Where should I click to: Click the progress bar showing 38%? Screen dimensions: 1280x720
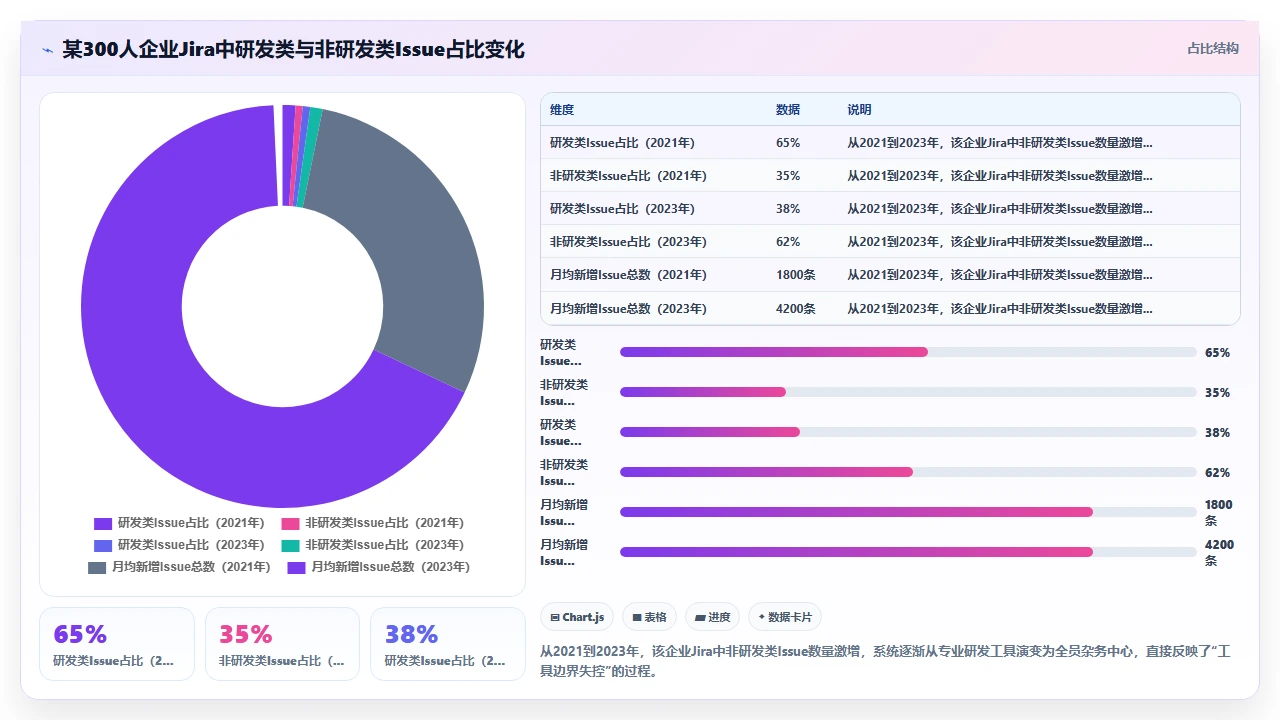[908, 432]
